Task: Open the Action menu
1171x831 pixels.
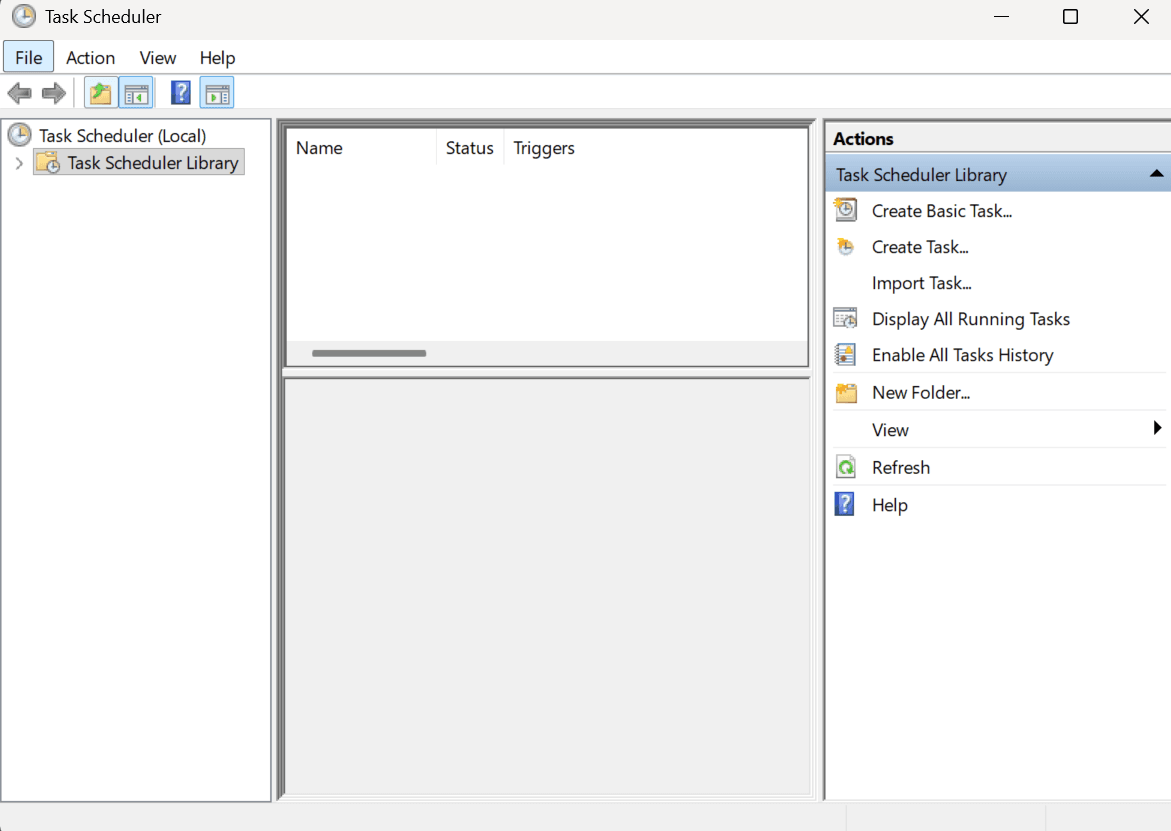Action: click(x=90, y=57)
